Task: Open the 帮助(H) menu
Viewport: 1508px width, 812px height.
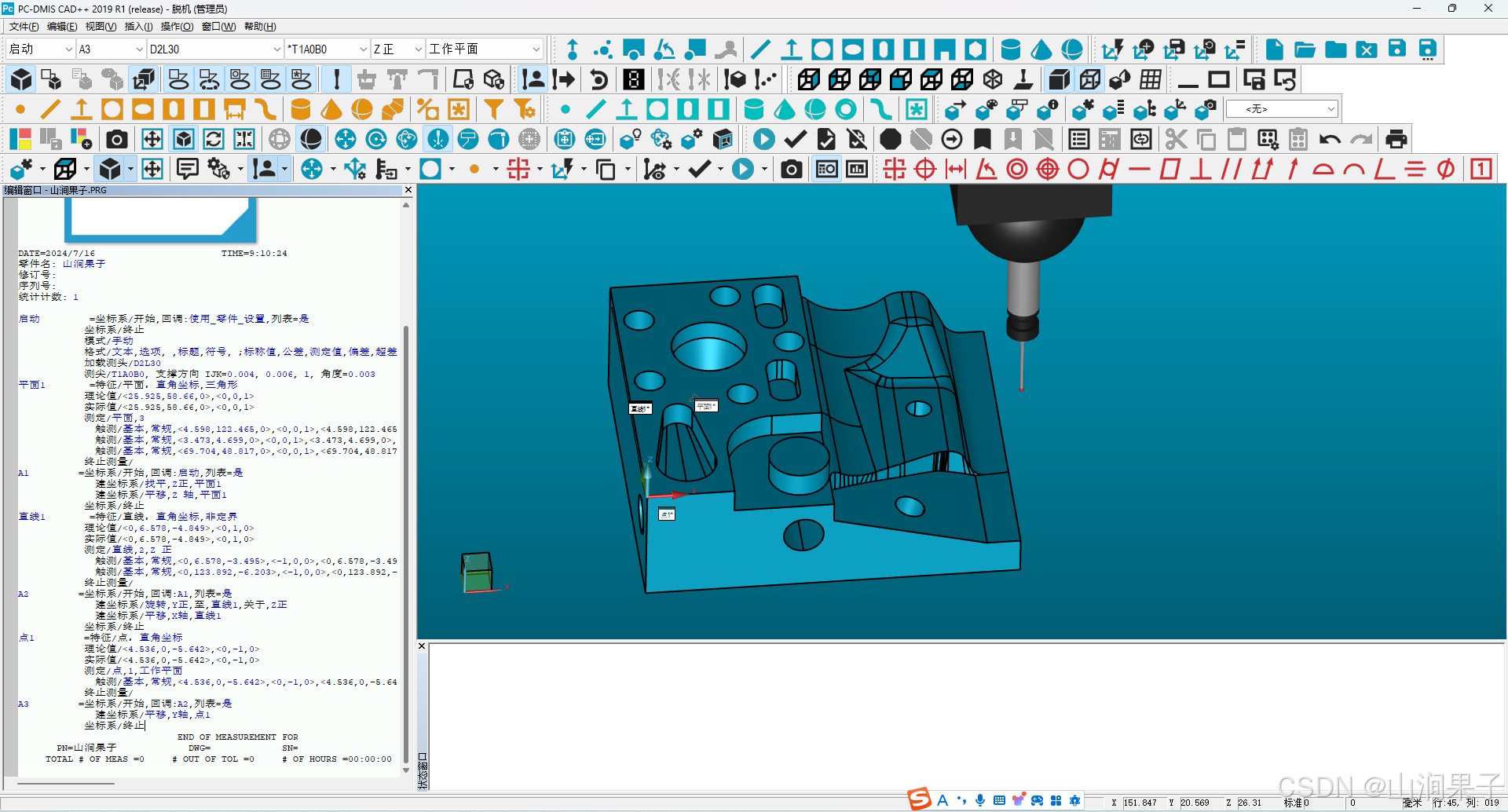Action: 260,27
